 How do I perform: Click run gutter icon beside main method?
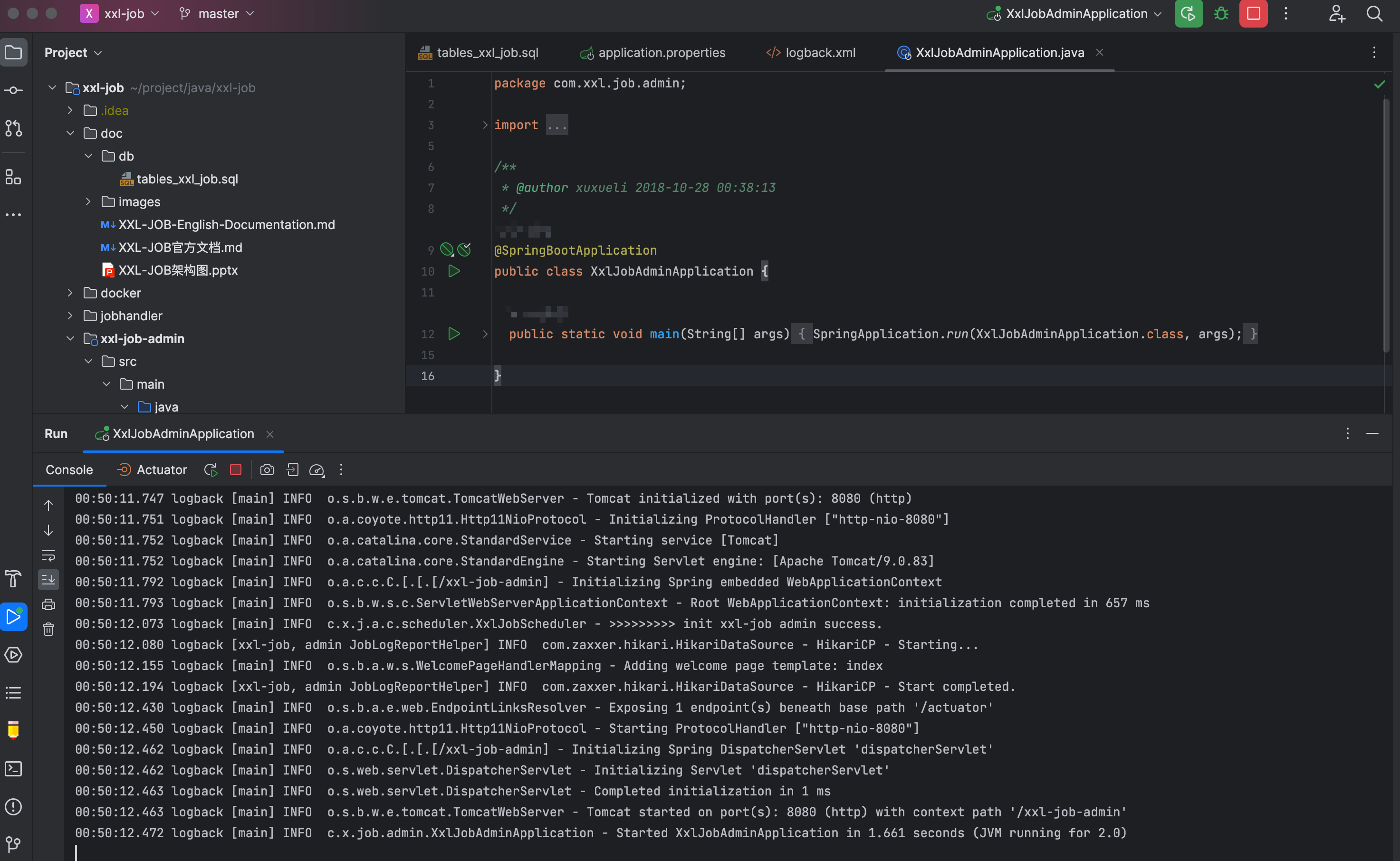click(454, 334)
